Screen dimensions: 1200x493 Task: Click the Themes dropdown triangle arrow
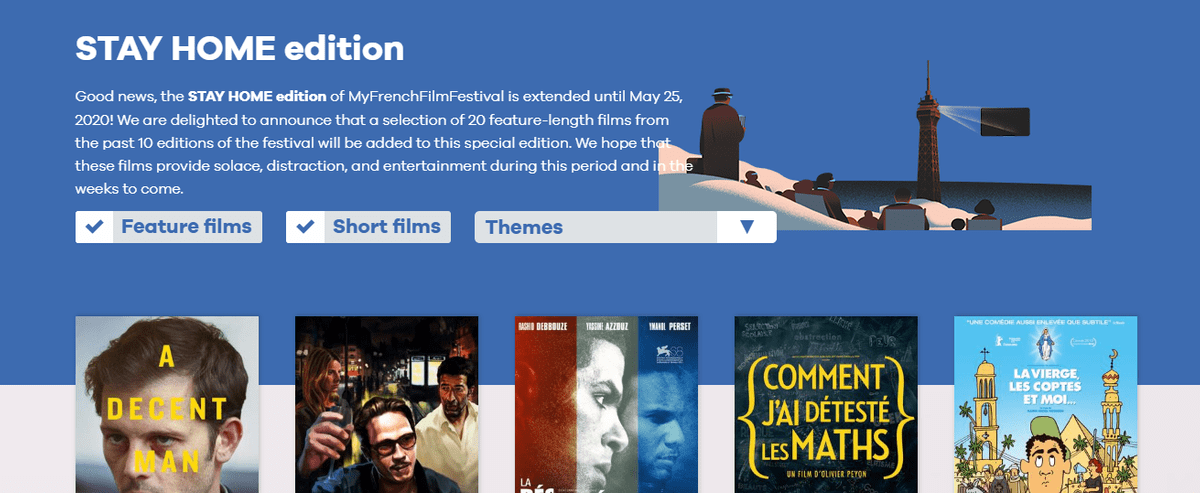[x=746, y=227]
